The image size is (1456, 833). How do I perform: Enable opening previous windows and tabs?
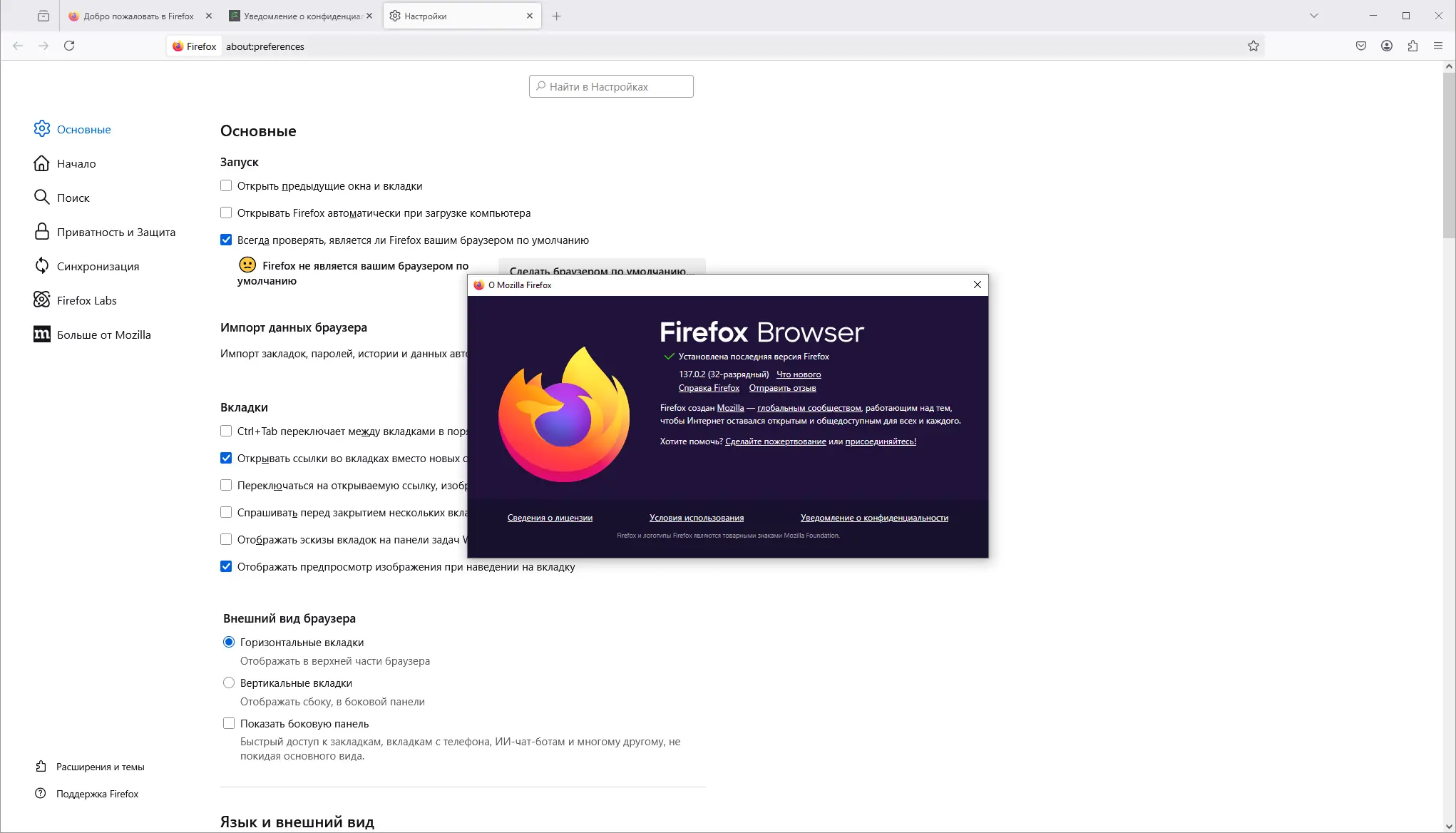226,185
